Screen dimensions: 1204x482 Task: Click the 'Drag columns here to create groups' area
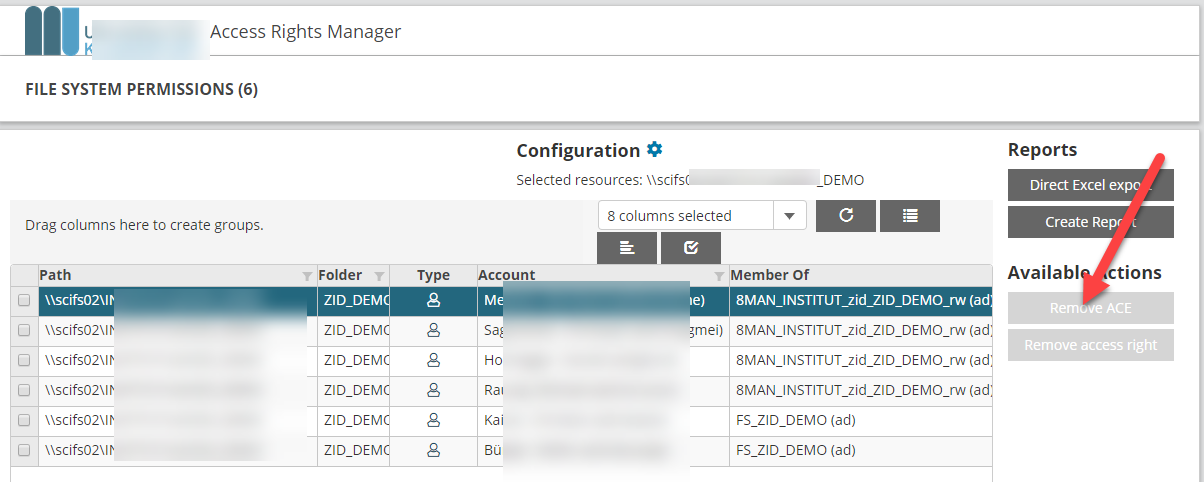click(144, 225)
